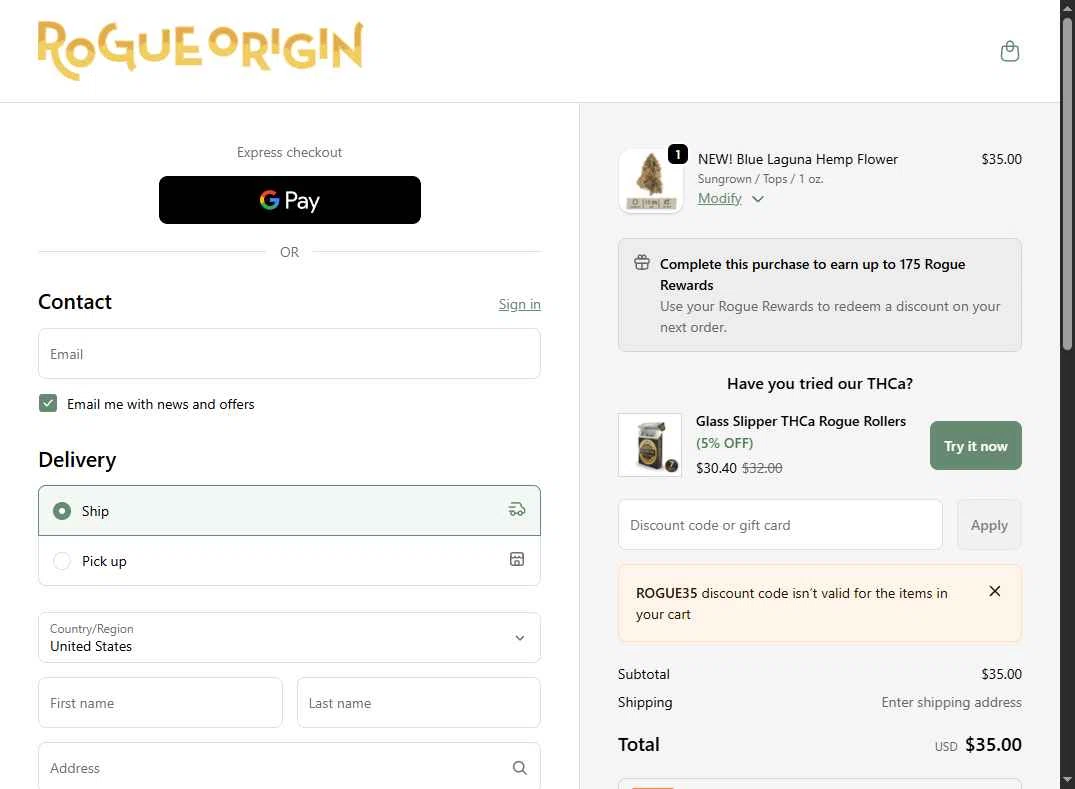Image resolution: width=1075 pixels, height=789 pixels.
Task: Click the quantity badge on Blue Laguna
Action: (678, 154)
